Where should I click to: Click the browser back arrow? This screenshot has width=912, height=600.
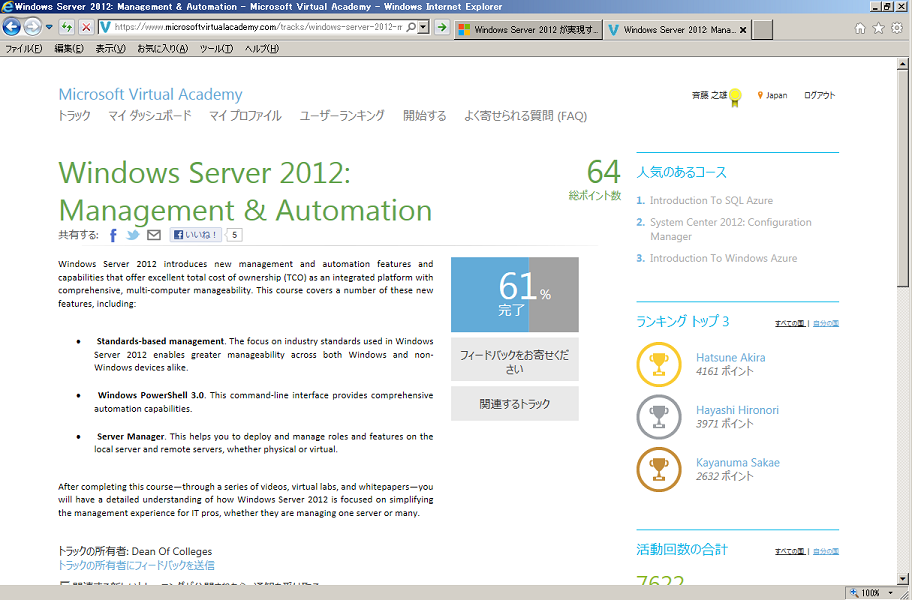click(x=13, y=27)
